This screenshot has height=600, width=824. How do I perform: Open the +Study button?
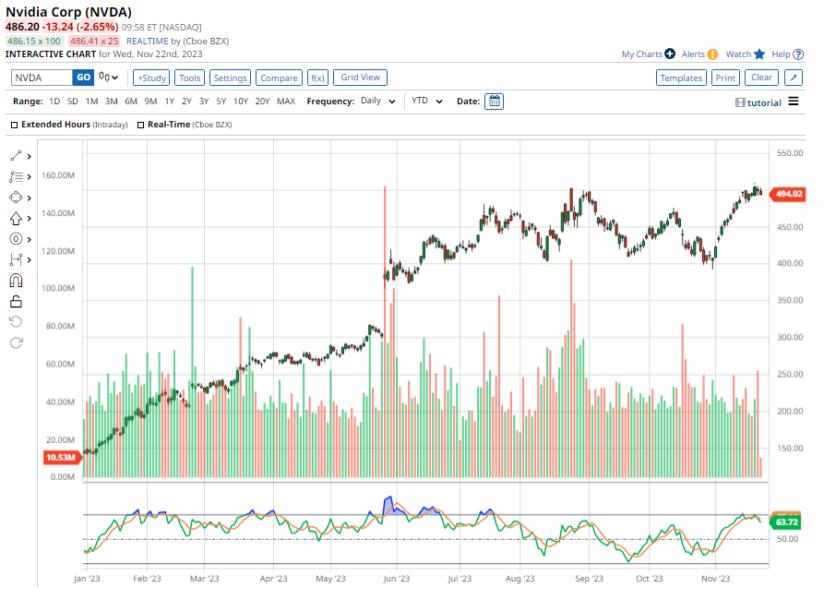(151, 78)
